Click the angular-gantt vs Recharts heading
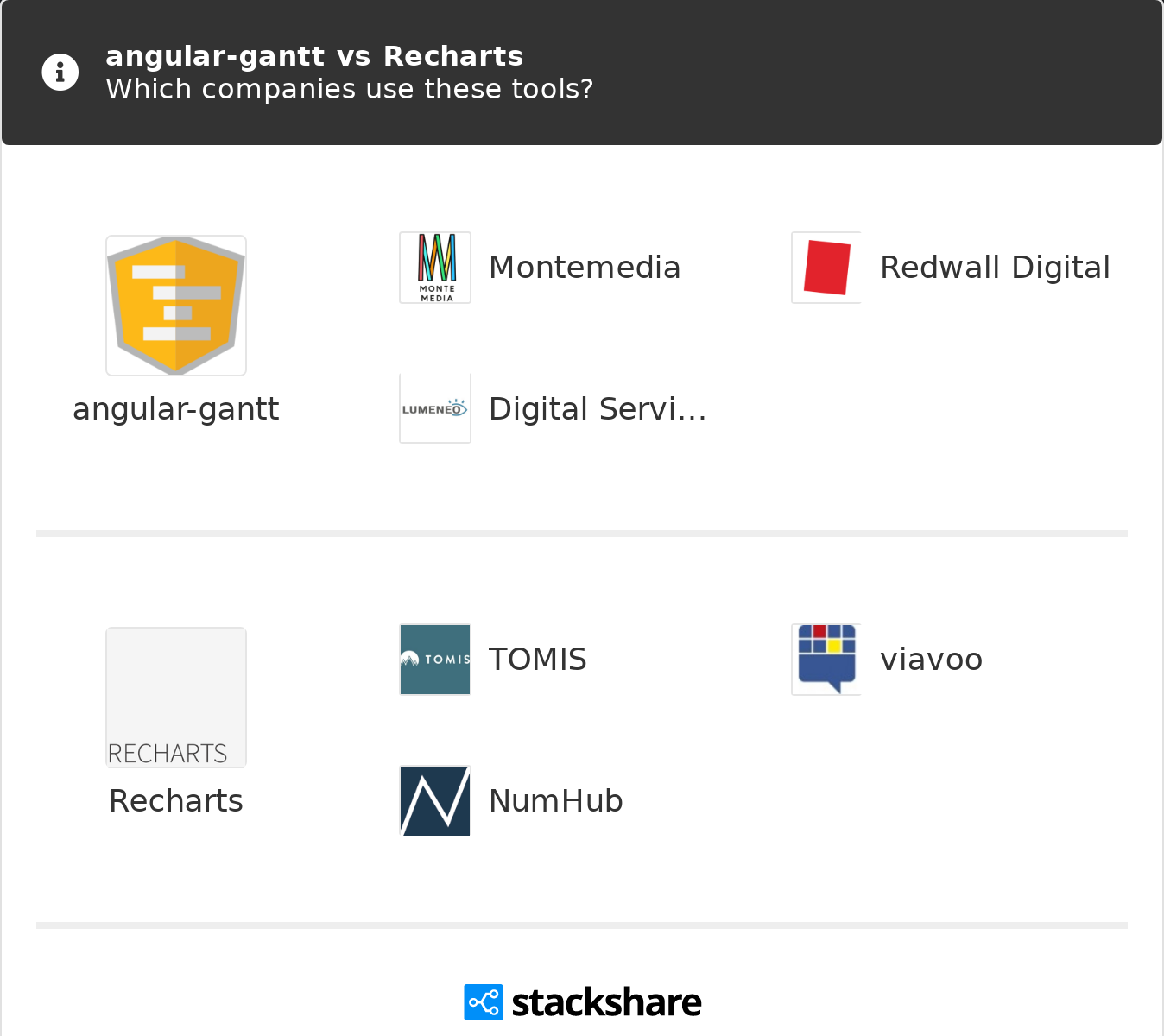 314,56
